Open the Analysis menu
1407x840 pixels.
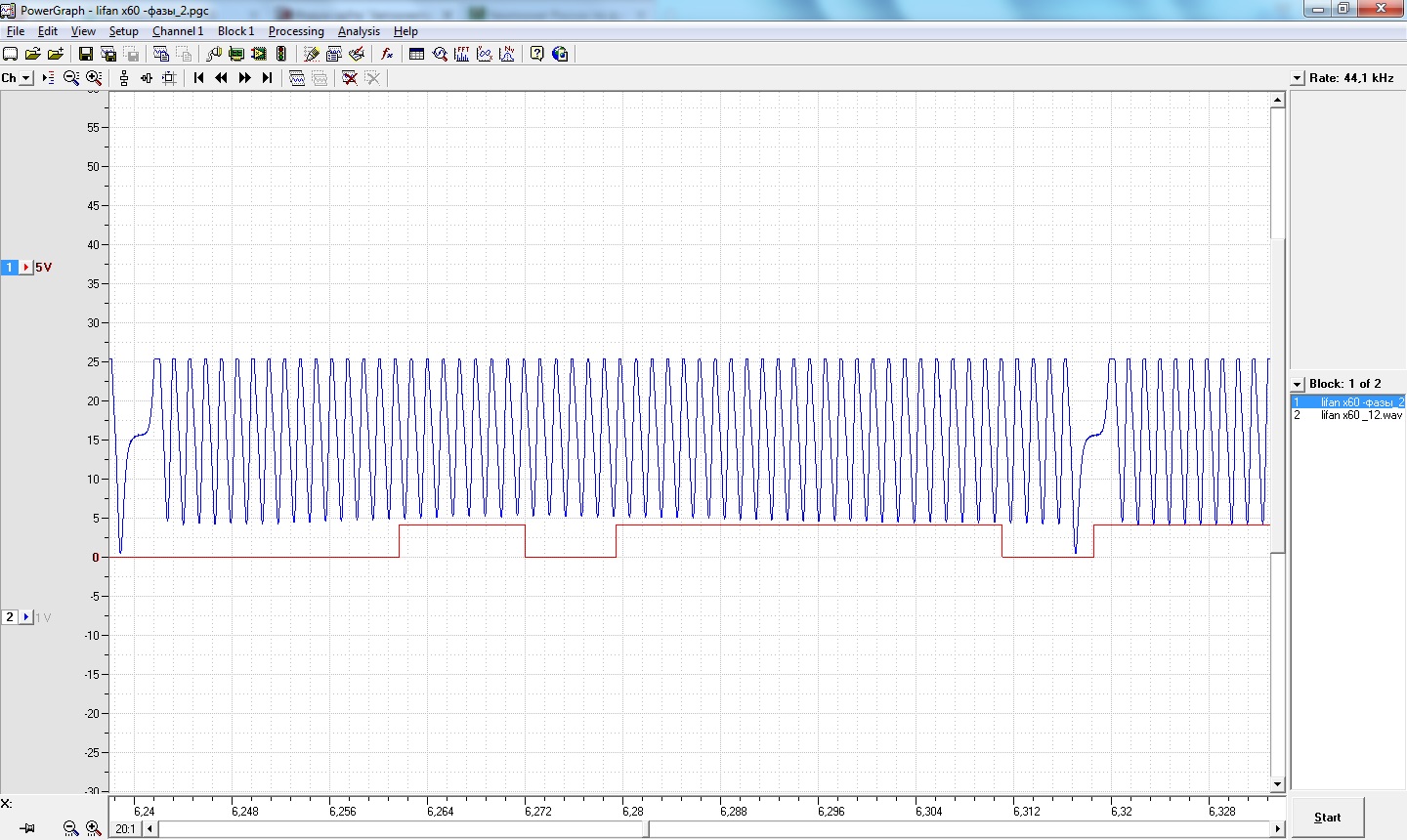(x=359, y=31)
